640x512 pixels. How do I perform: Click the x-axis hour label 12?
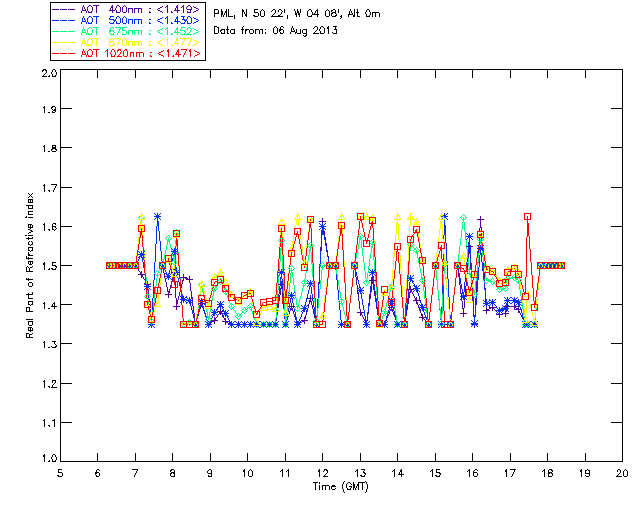pyautogui.click(x=322, y=473)
